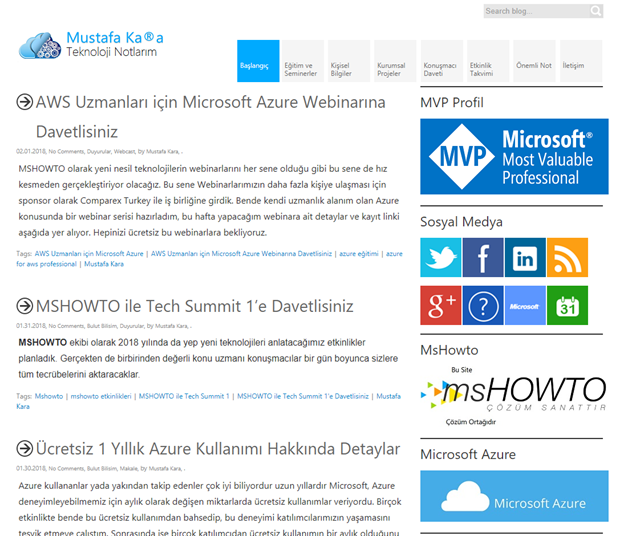Open MSHOWTO ile Tech Summit post title

[195, 306]
